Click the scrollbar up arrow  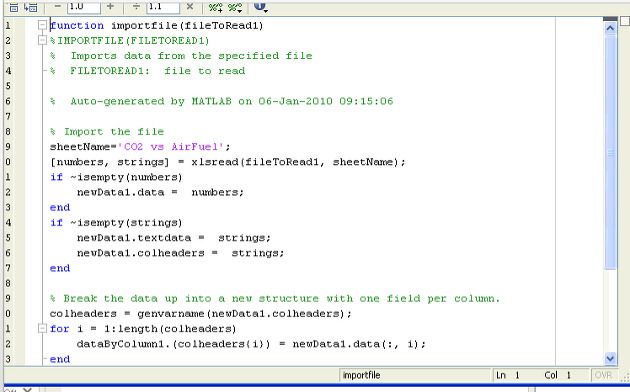click(610, 28)
